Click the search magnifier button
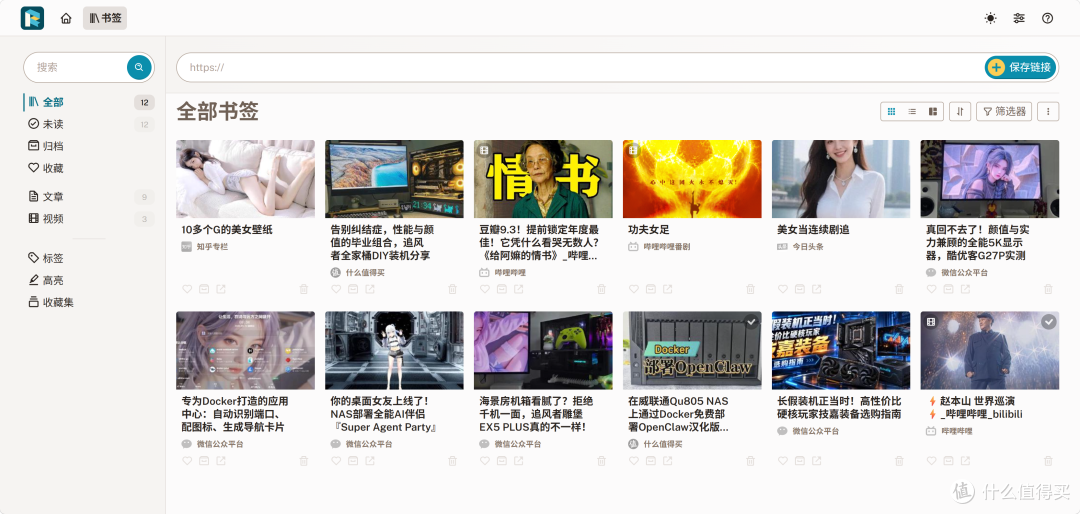Viewport: 1080px width, 514px height. coord(139,68)
